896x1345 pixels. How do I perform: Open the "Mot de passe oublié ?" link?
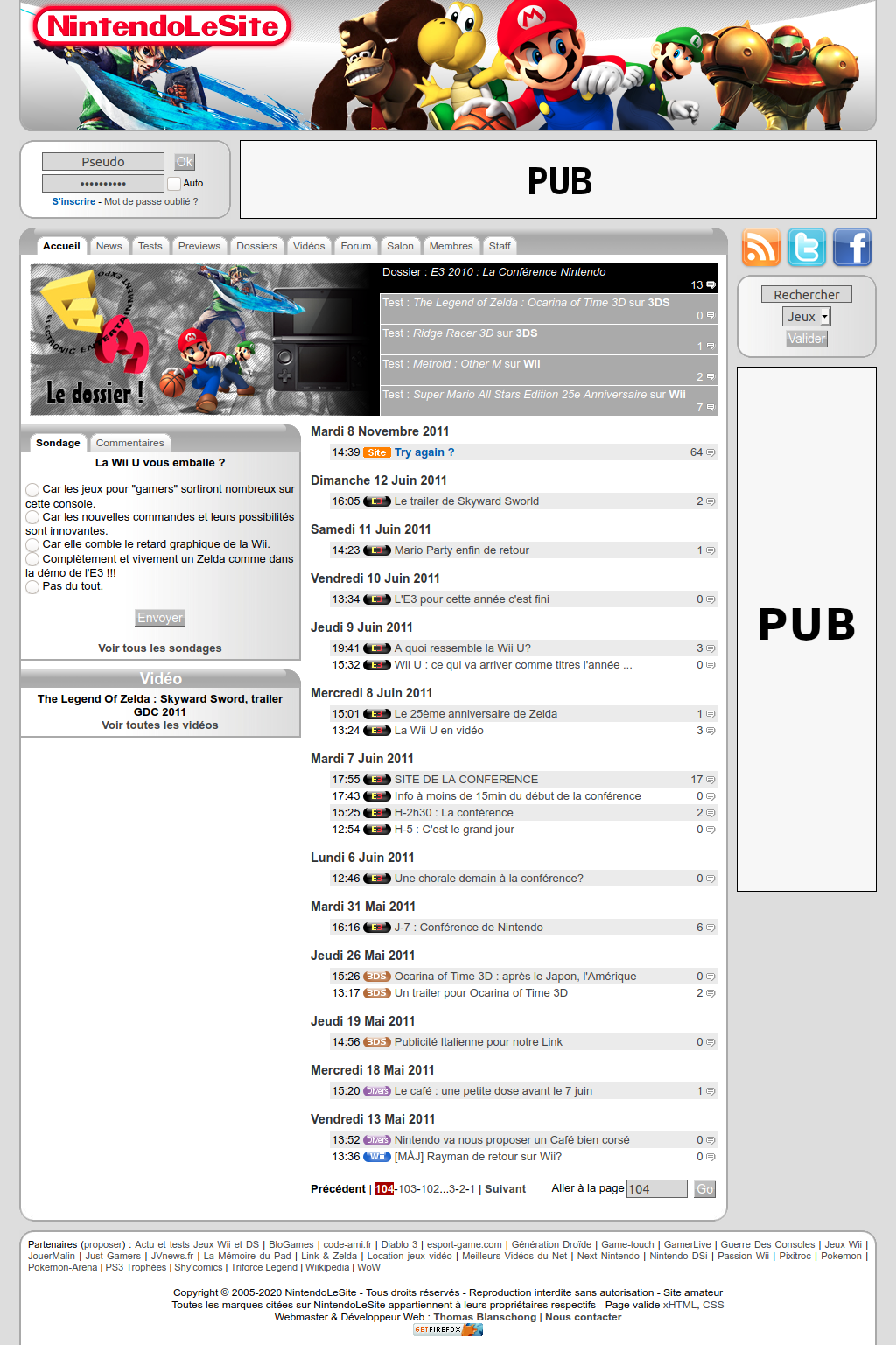[151, 201]
